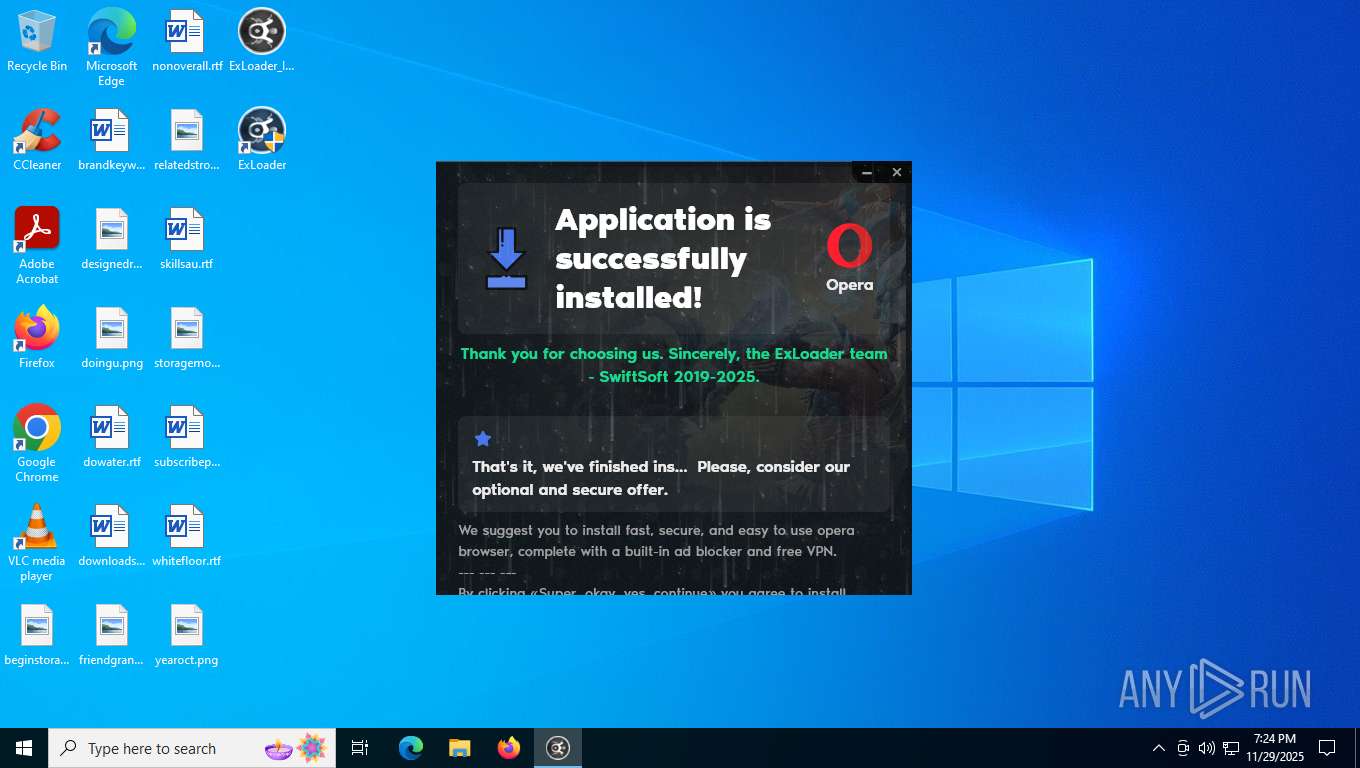Select the dowater.rtf document
1360x768 pixels.
pos(111,437)
